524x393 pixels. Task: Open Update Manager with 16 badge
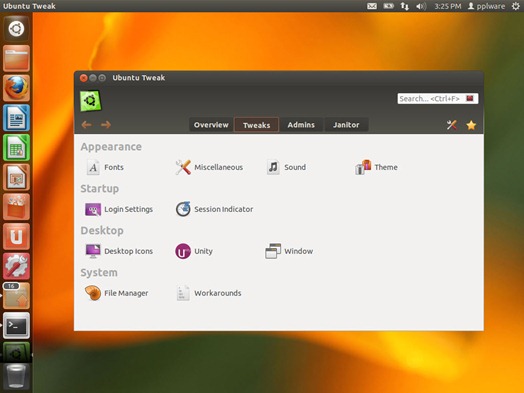click(16, 296)
